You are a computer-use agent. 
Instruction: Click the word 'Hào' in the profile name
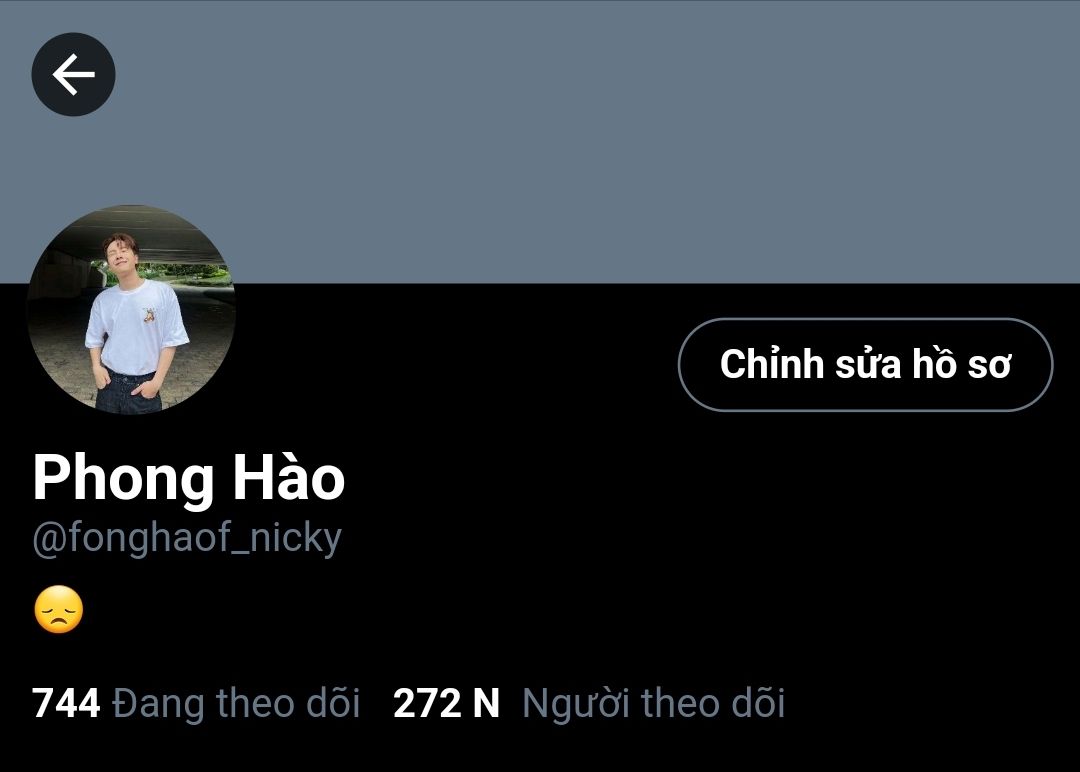tap(289, 475)
